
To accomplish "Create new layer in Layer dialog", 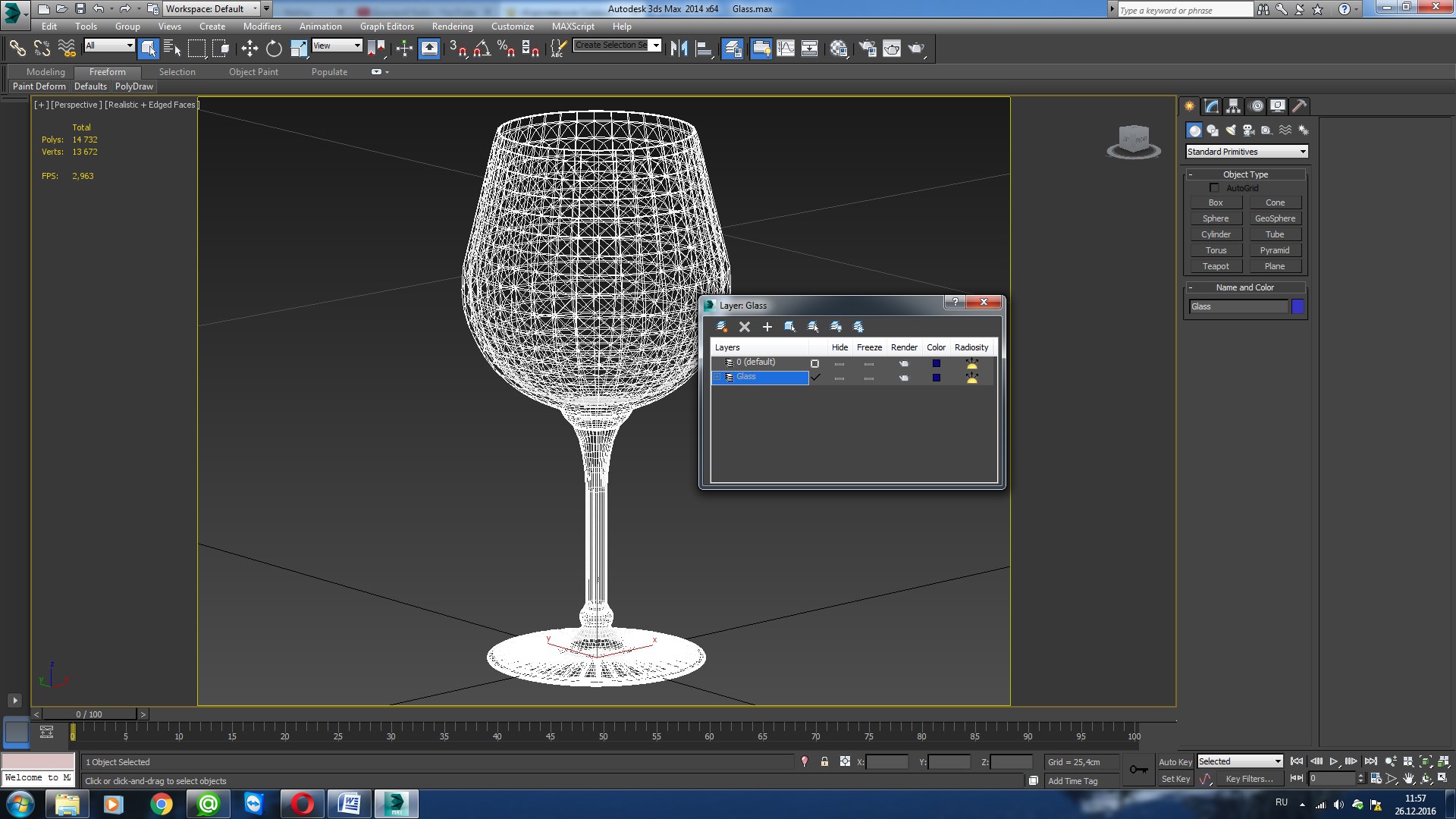I will click(x=722, y=327).
